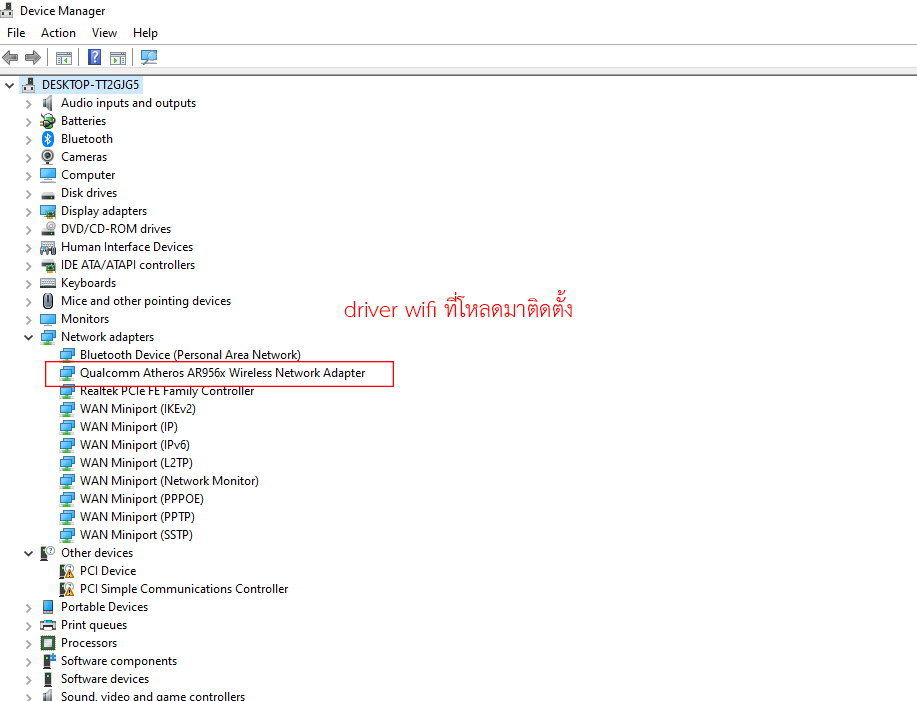
Task: Select WAN Miniport (PPPOE)
Action: click(x=142, y=499)
